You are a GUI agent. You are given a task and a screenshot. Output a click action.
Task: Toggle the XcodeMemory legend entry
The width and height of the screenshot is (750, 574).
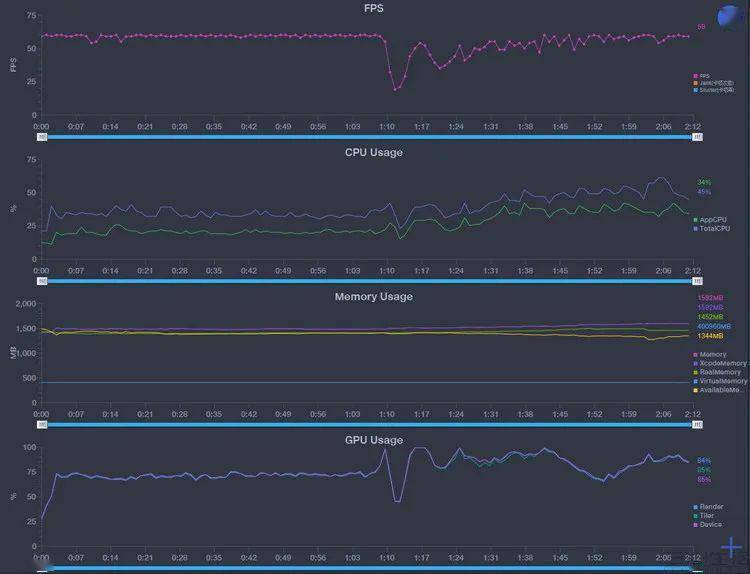pos(720,364)
